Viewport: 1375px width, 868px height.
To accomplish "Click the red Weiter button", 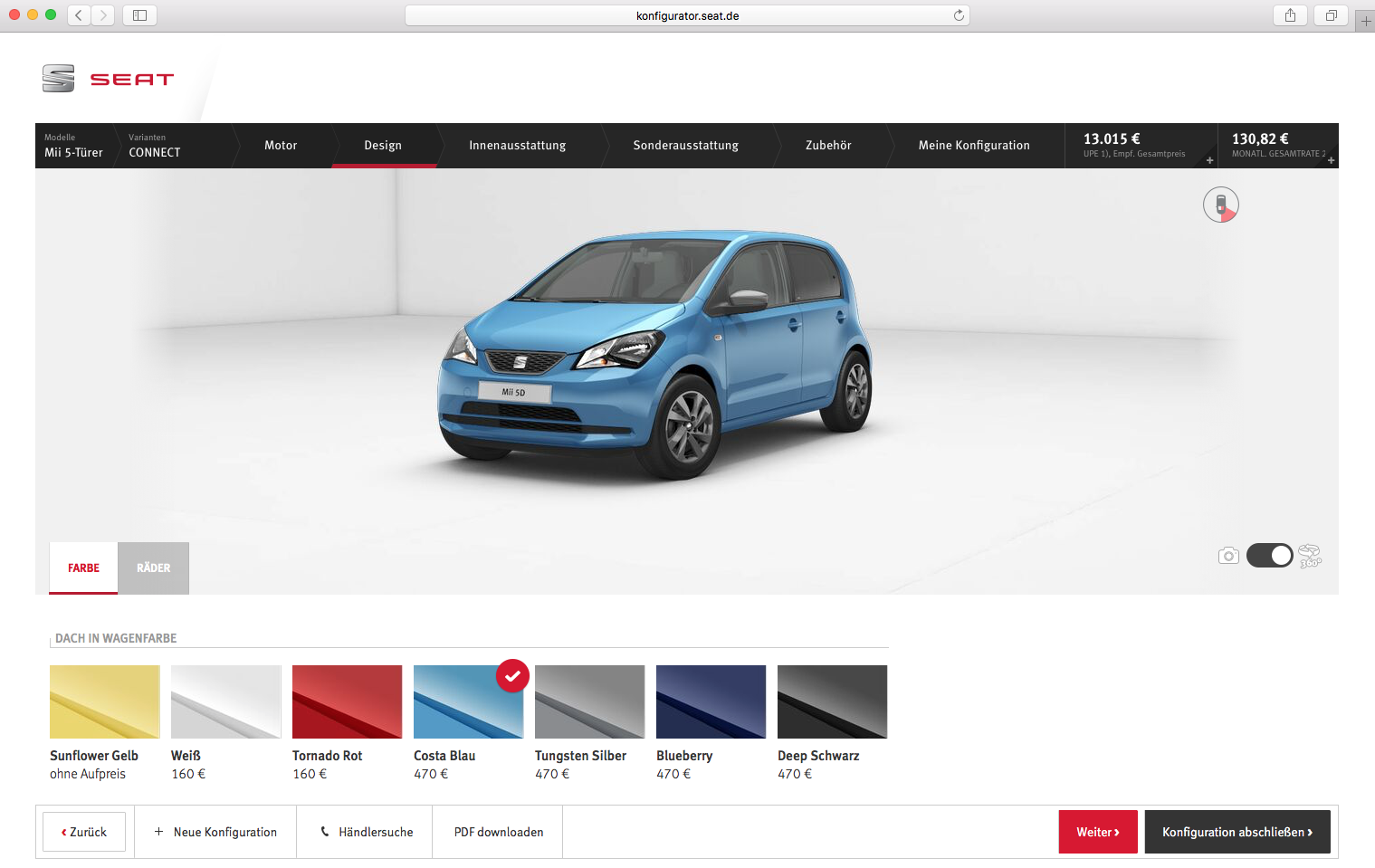I will click(1098, 832).
